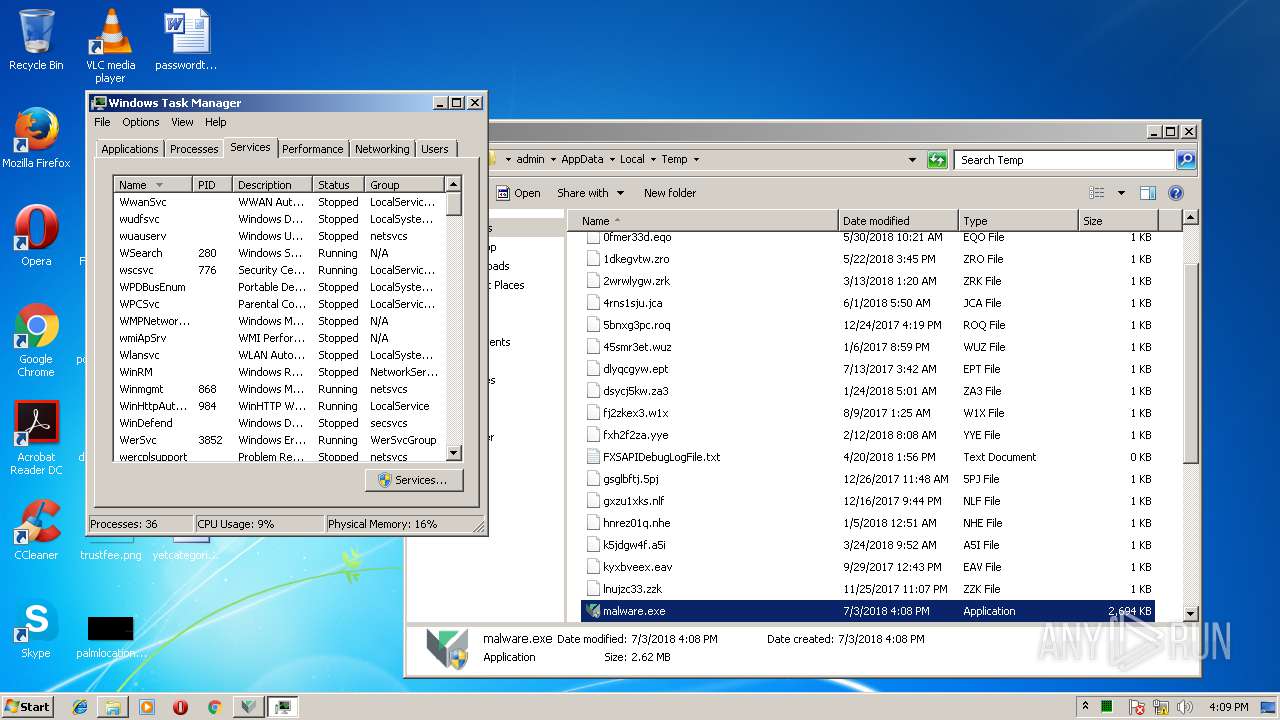
Task: Switch to the Performance tab
Action: [x=312, y=149]
